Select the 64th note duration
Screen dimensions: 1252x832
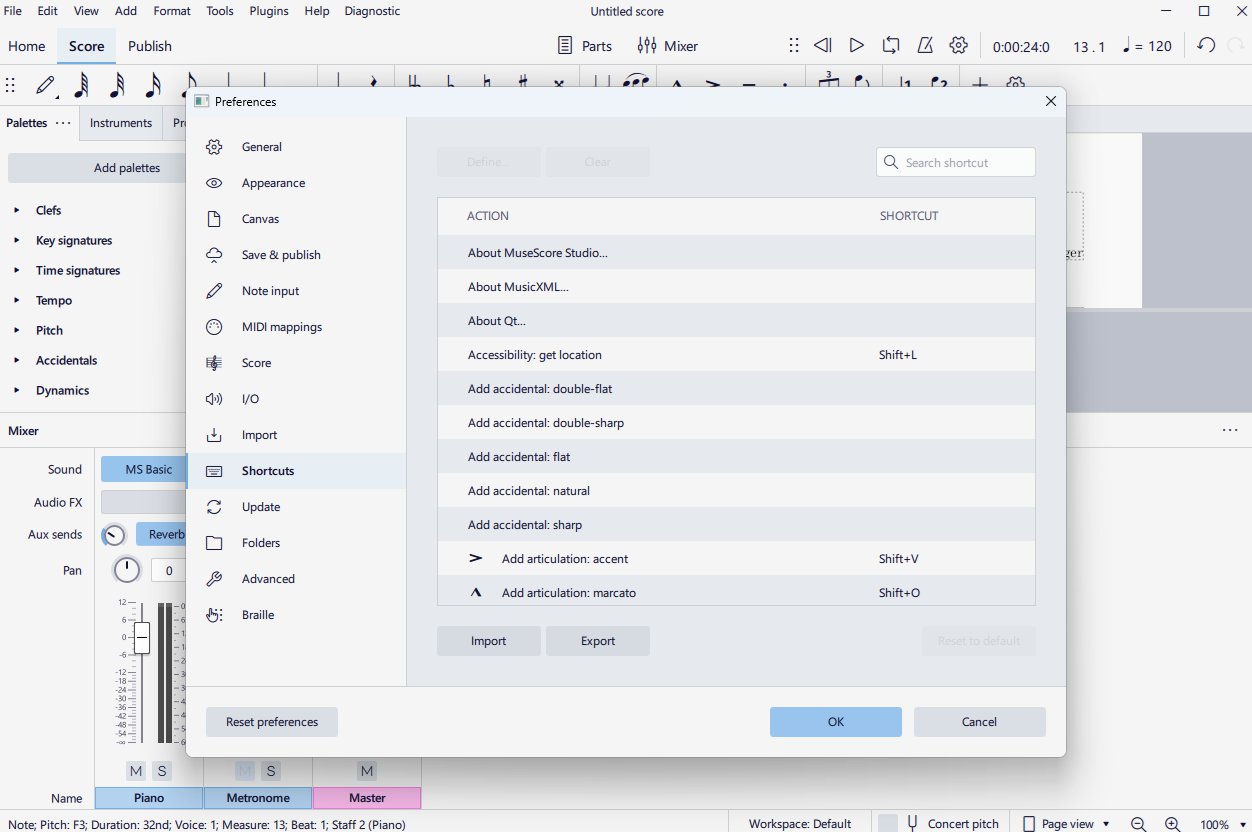point(82,86)
